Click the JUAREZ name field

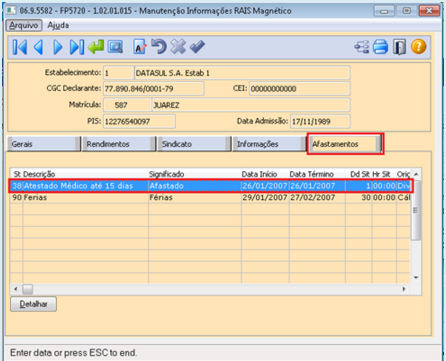(x=251, y=105)
